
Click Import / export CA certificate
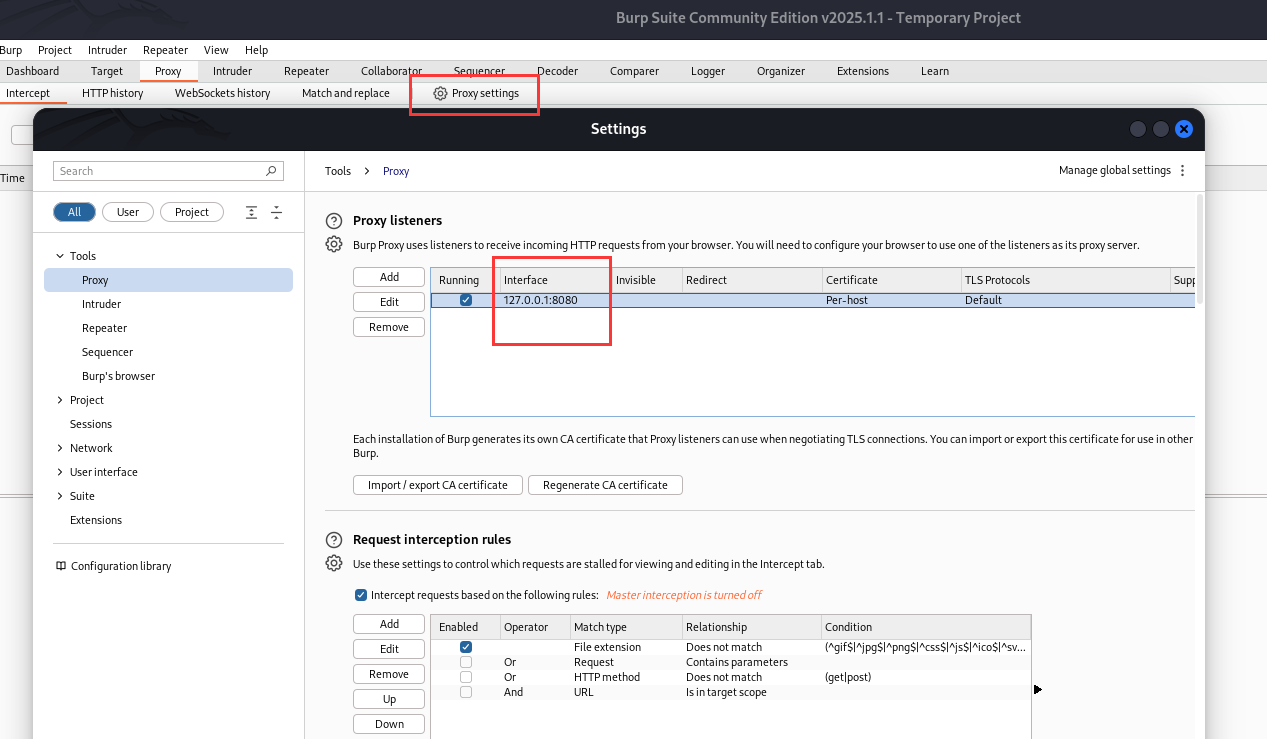tap(438, 485)
